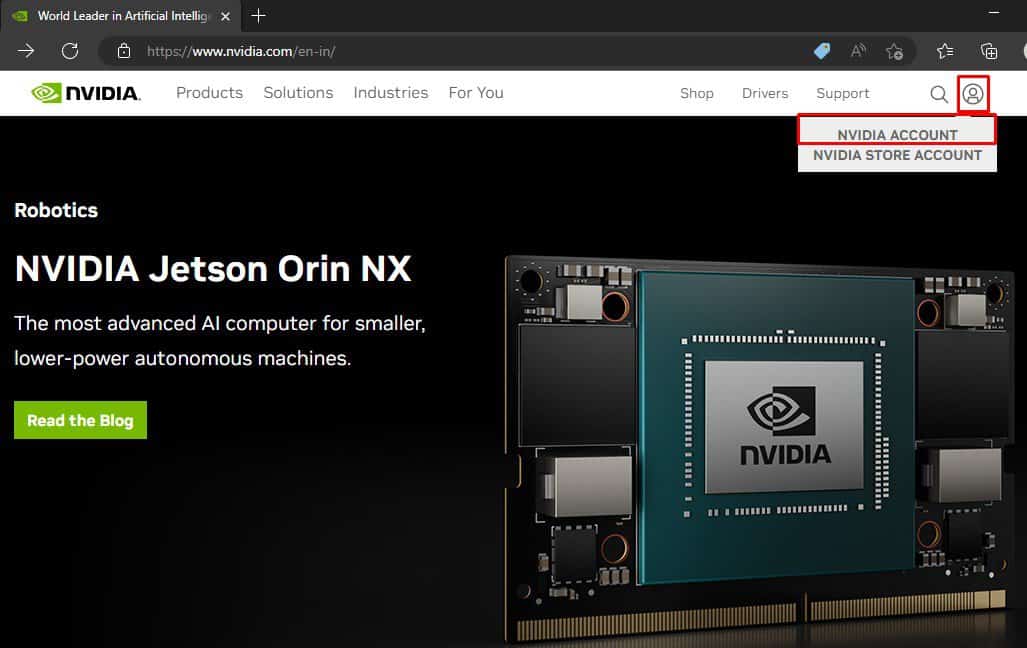Viewport: 1027px width, 648px height.
Task: Open the Collections icon
Action: click(989, 51)
